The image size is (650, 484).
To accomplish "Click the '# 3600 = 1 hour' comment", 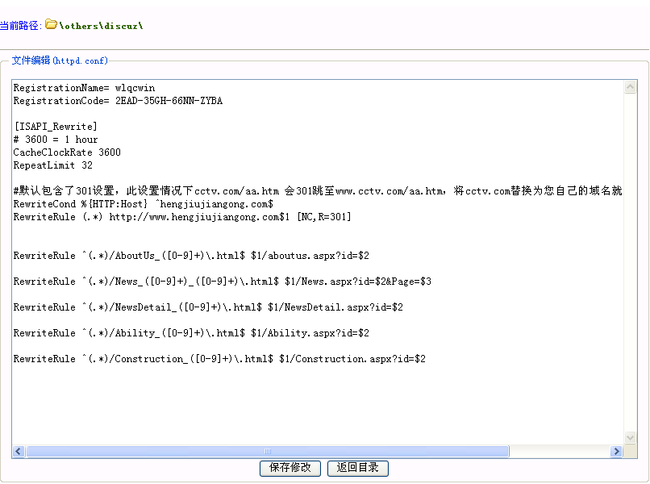I will point(56,139).
